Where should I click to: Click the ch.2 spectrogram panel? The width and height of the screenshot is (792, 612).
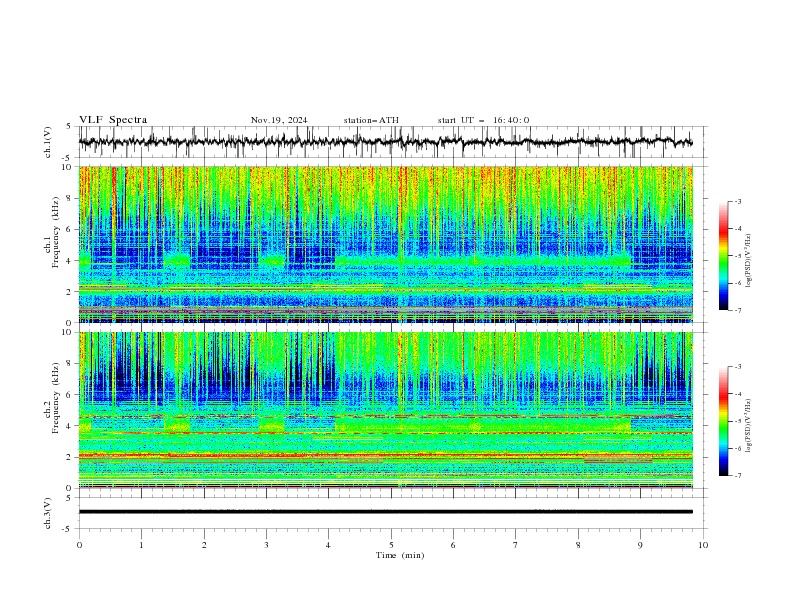(x=385, y=410)
